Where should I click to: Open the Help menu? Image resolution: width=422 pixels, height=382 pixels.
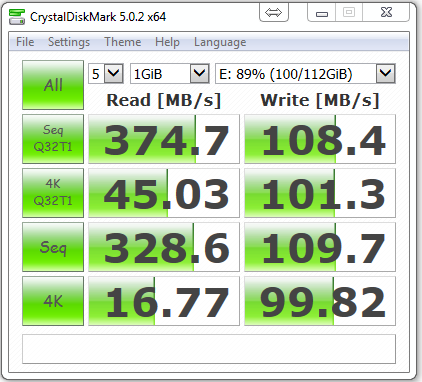coord(167,42)
